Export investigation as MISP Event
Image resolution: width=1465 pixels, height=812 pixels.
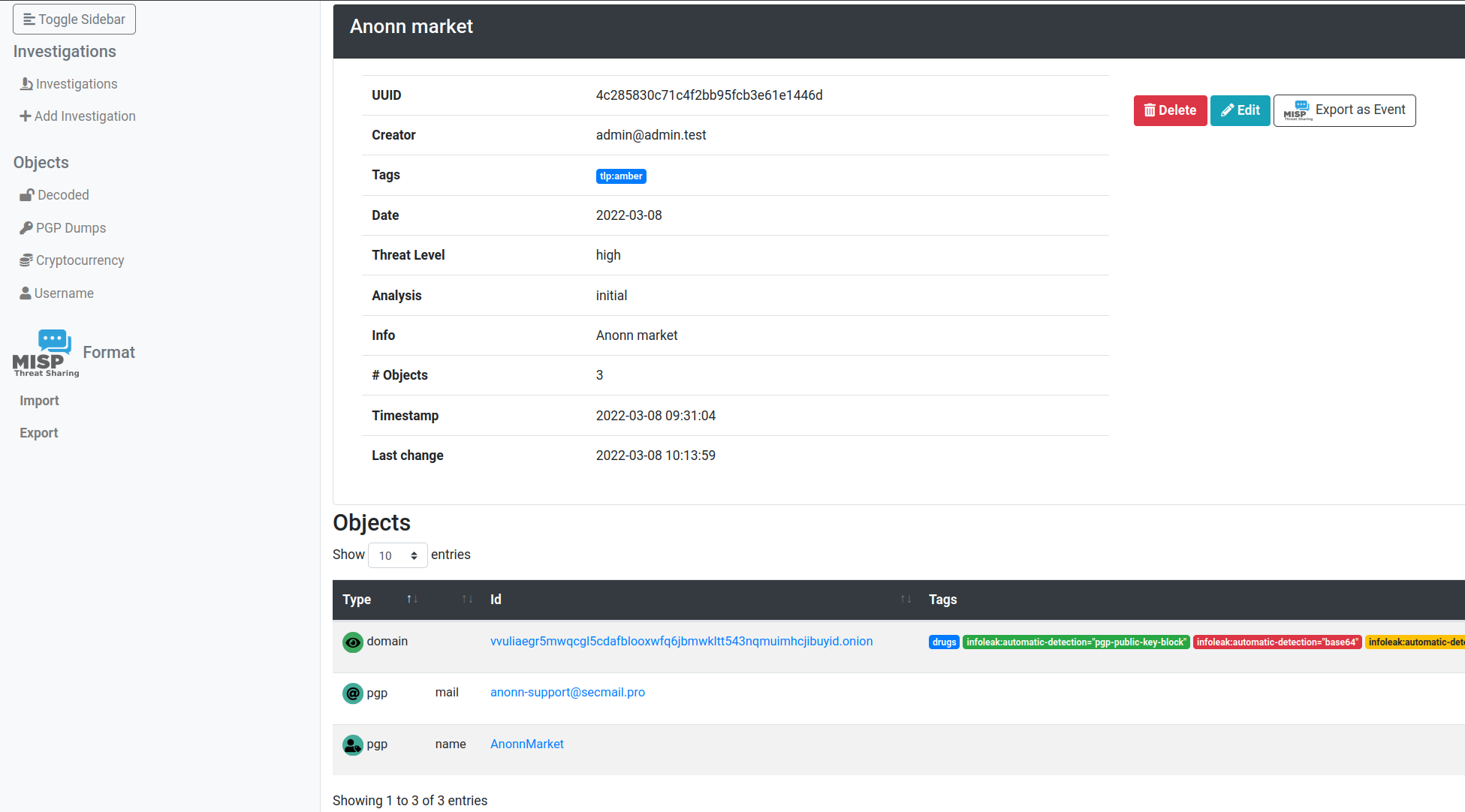click(1344, 110)
